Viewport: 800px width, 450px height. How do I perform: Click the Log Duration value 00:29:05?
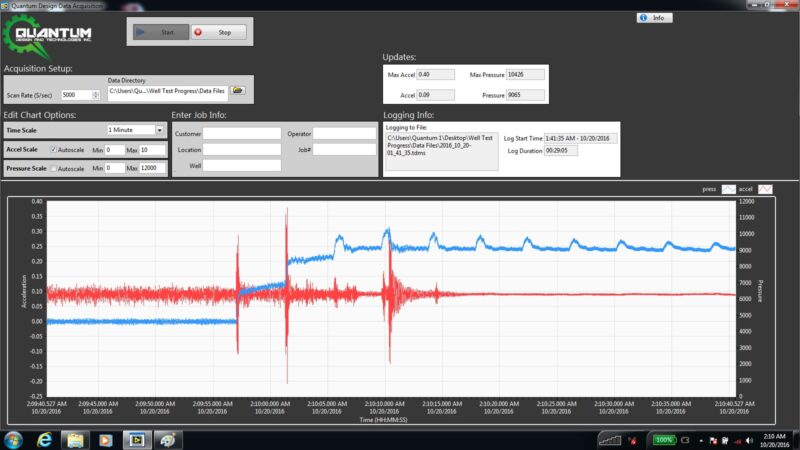click(x=560, y=151)
